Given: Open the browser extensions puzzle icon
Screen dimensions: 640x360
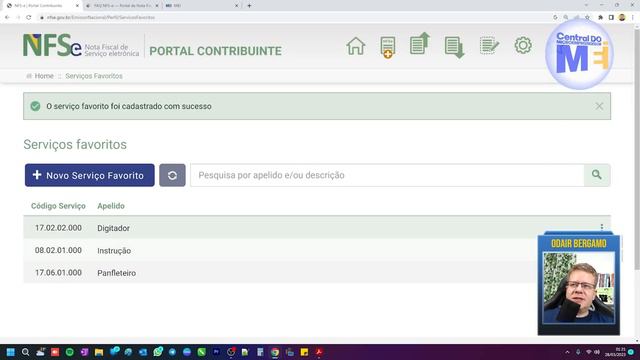Looking at the screenshot, I should pos(600,18).
